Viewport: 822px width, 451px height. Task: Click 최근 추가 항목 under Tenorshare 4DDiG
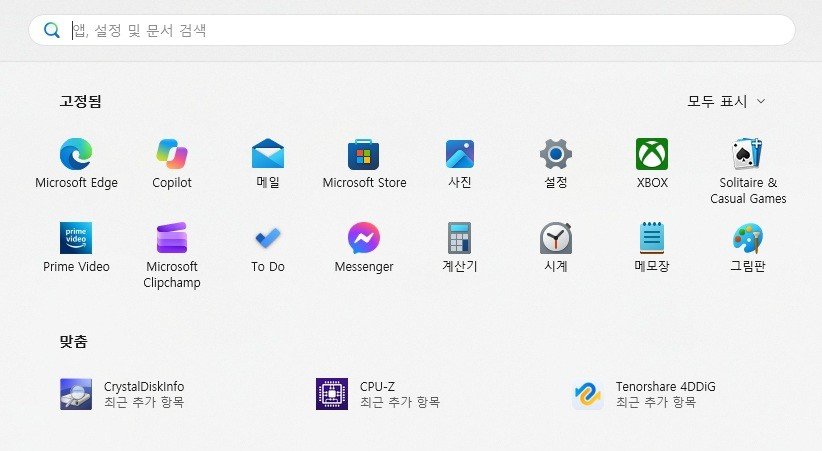pyautogui.click(x=655, y=402)
